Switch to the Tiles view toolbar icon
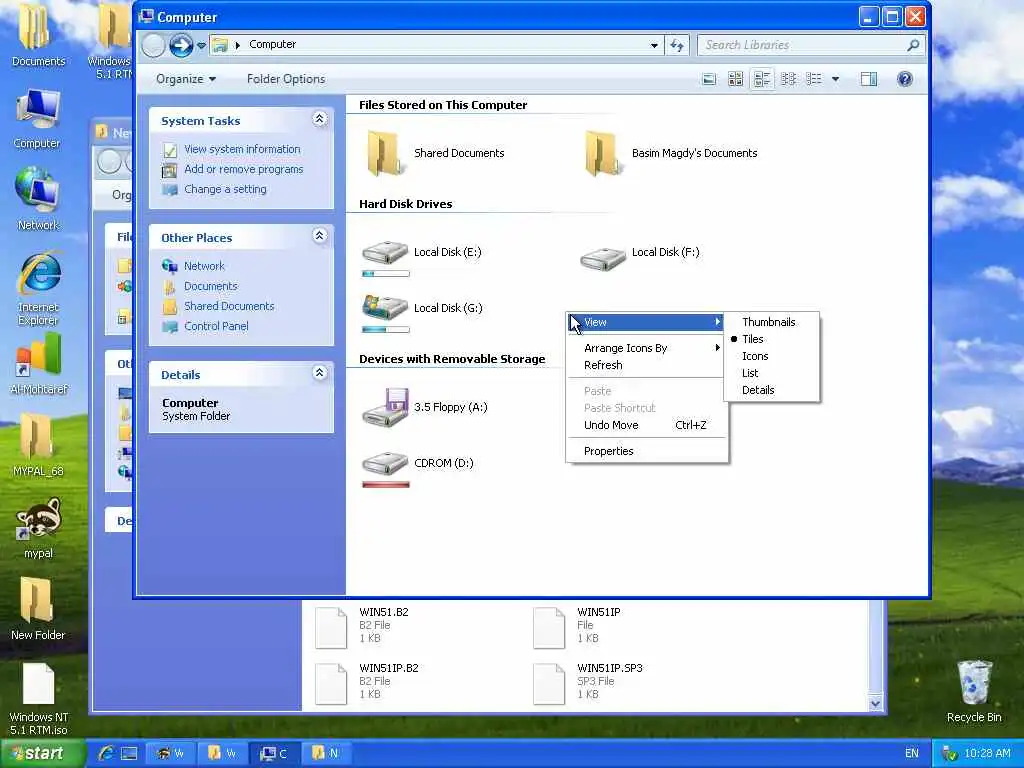The height and width of the screenshot is (768, 1024). pyautogui.click(x=761, y=79)
